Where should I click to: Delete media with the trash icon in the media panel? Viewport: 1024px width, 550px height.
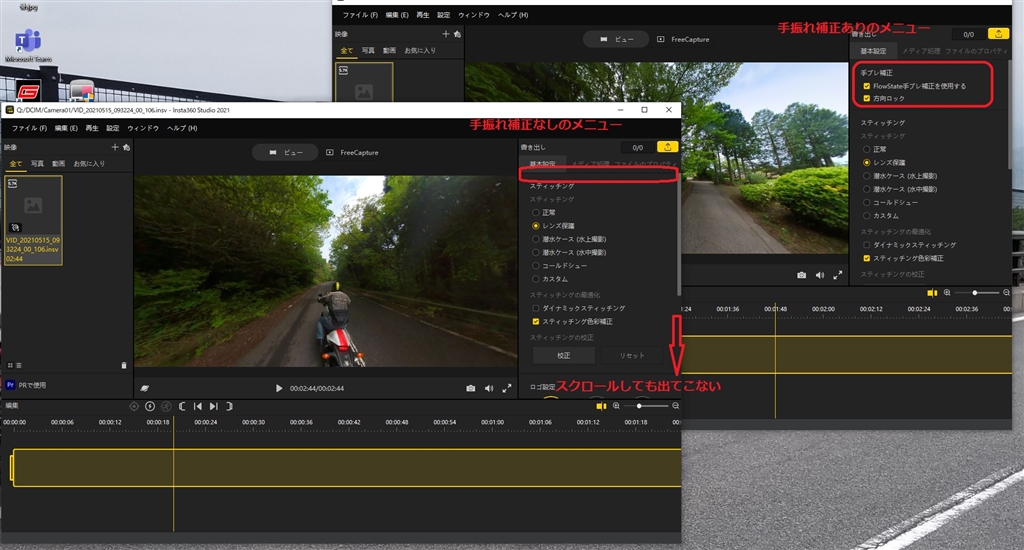(124, 365)
